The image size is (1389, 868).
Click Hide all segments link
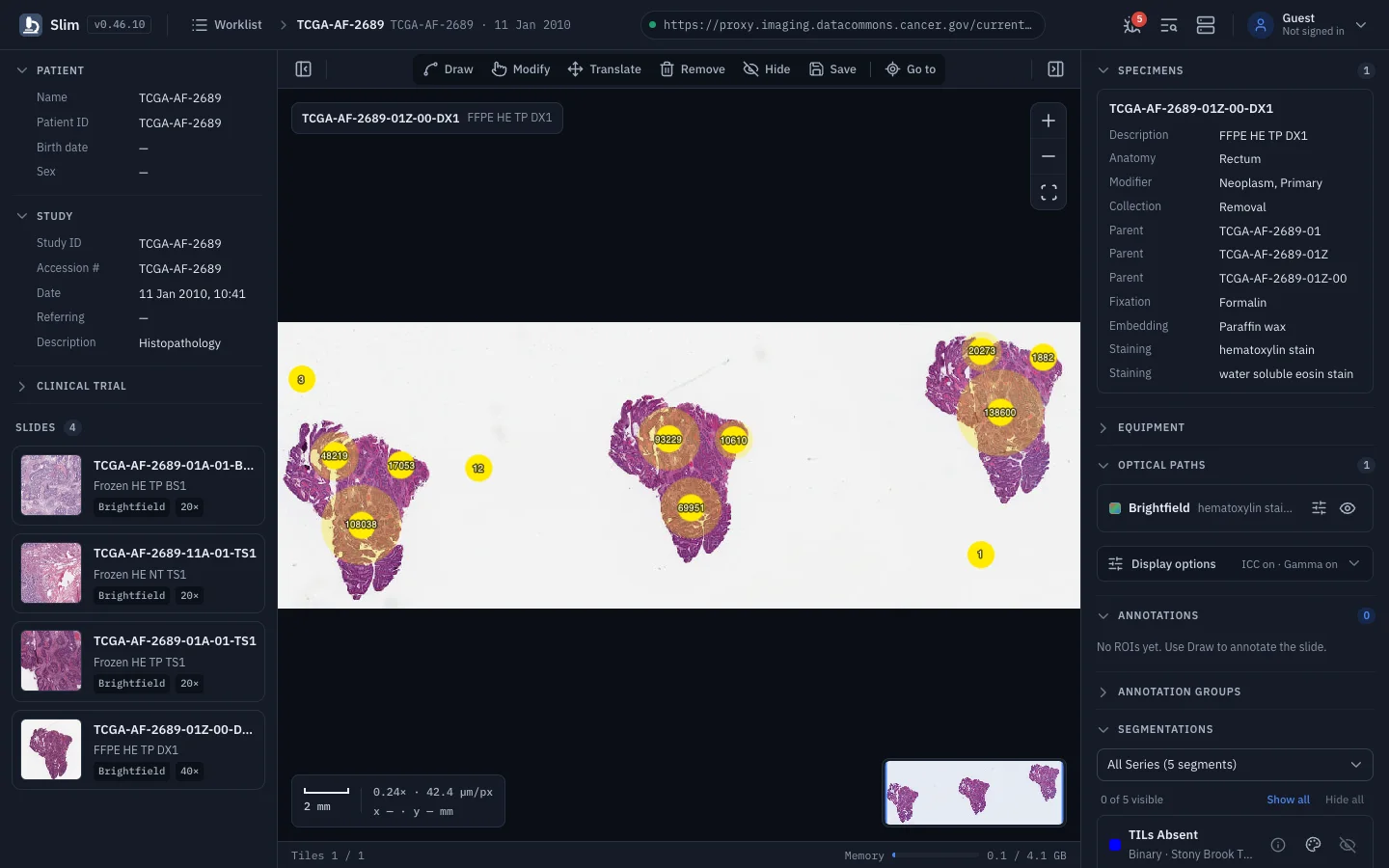click(1344, 800)
